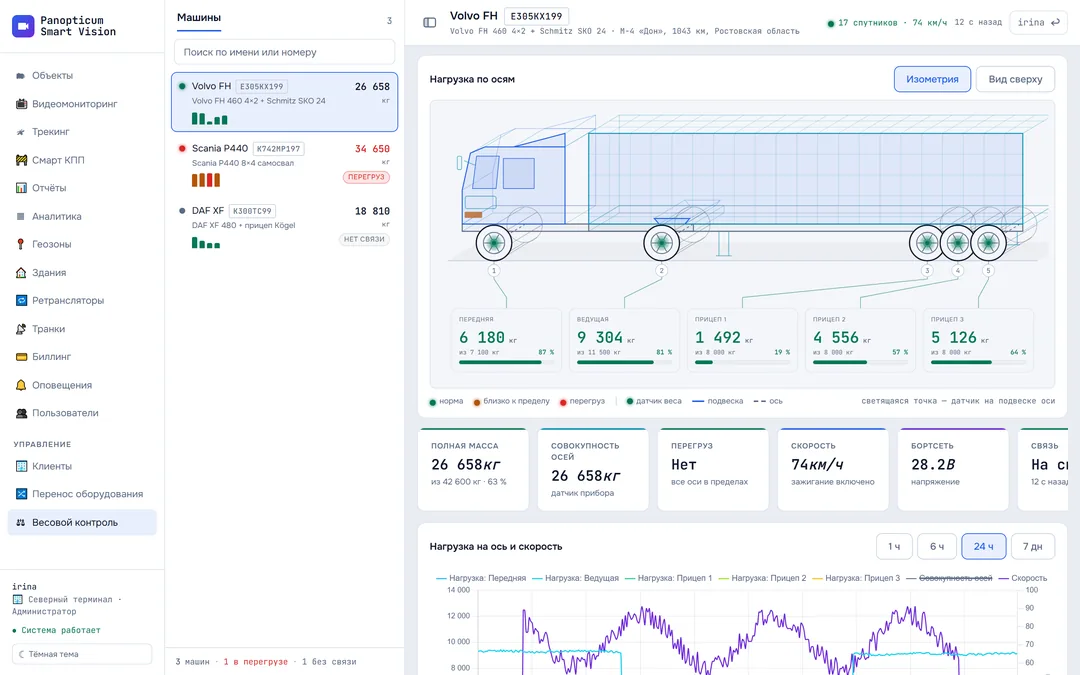Open Весовой контроль in the sidebar menu
Screen dimensions: 1080x675
82,522
